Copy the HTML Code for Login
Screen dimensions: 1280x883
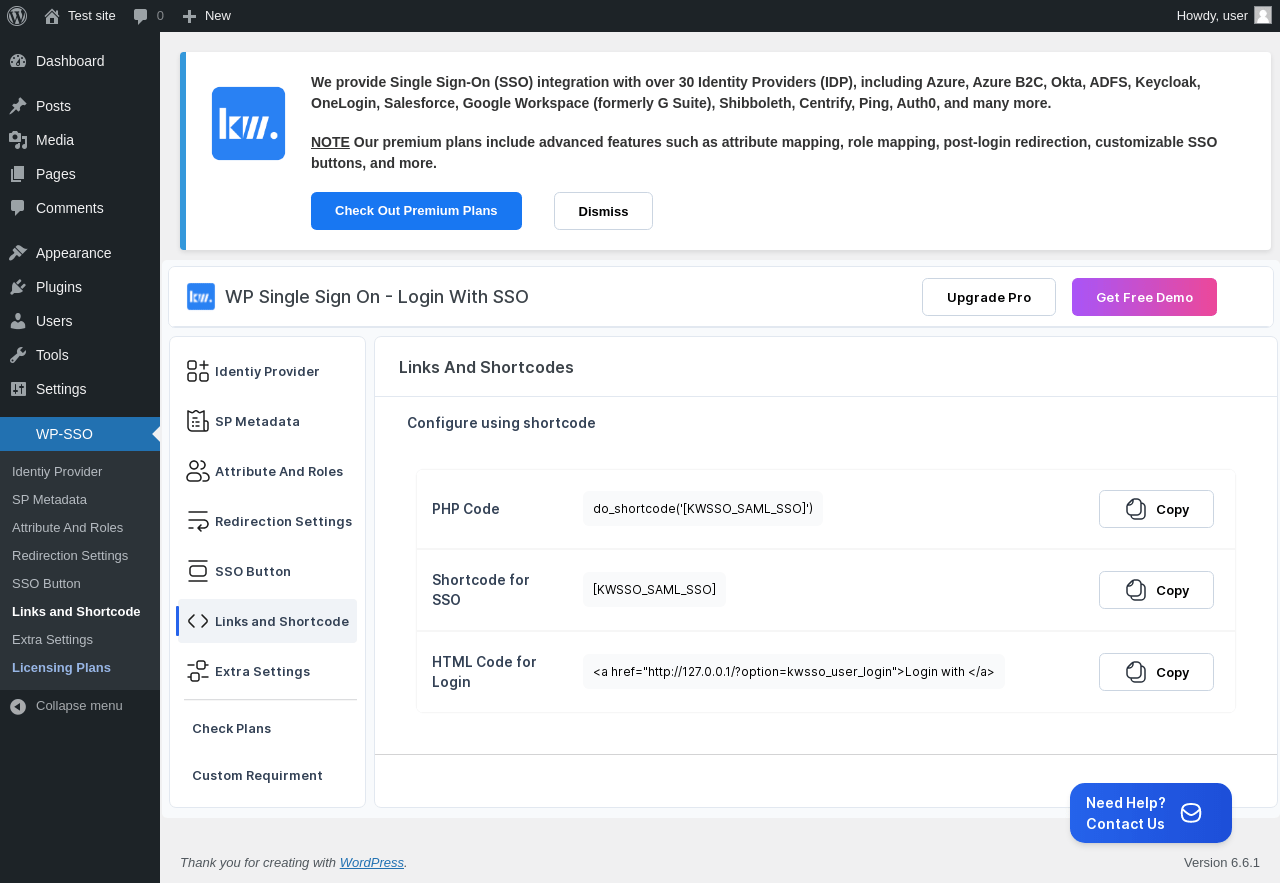pos(1156,672)
